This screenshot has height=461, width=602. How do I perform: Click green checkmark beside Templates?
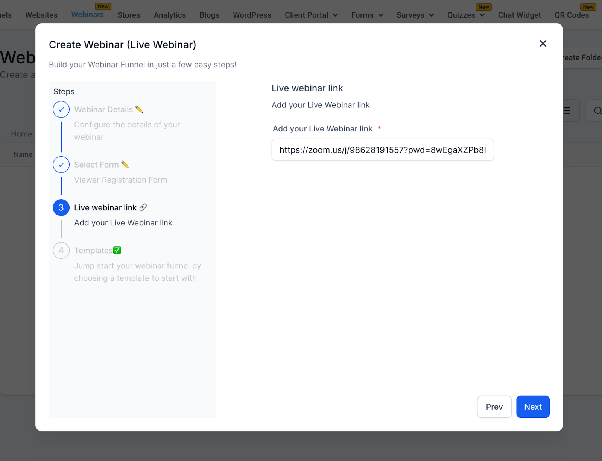[x=117, y=250]
